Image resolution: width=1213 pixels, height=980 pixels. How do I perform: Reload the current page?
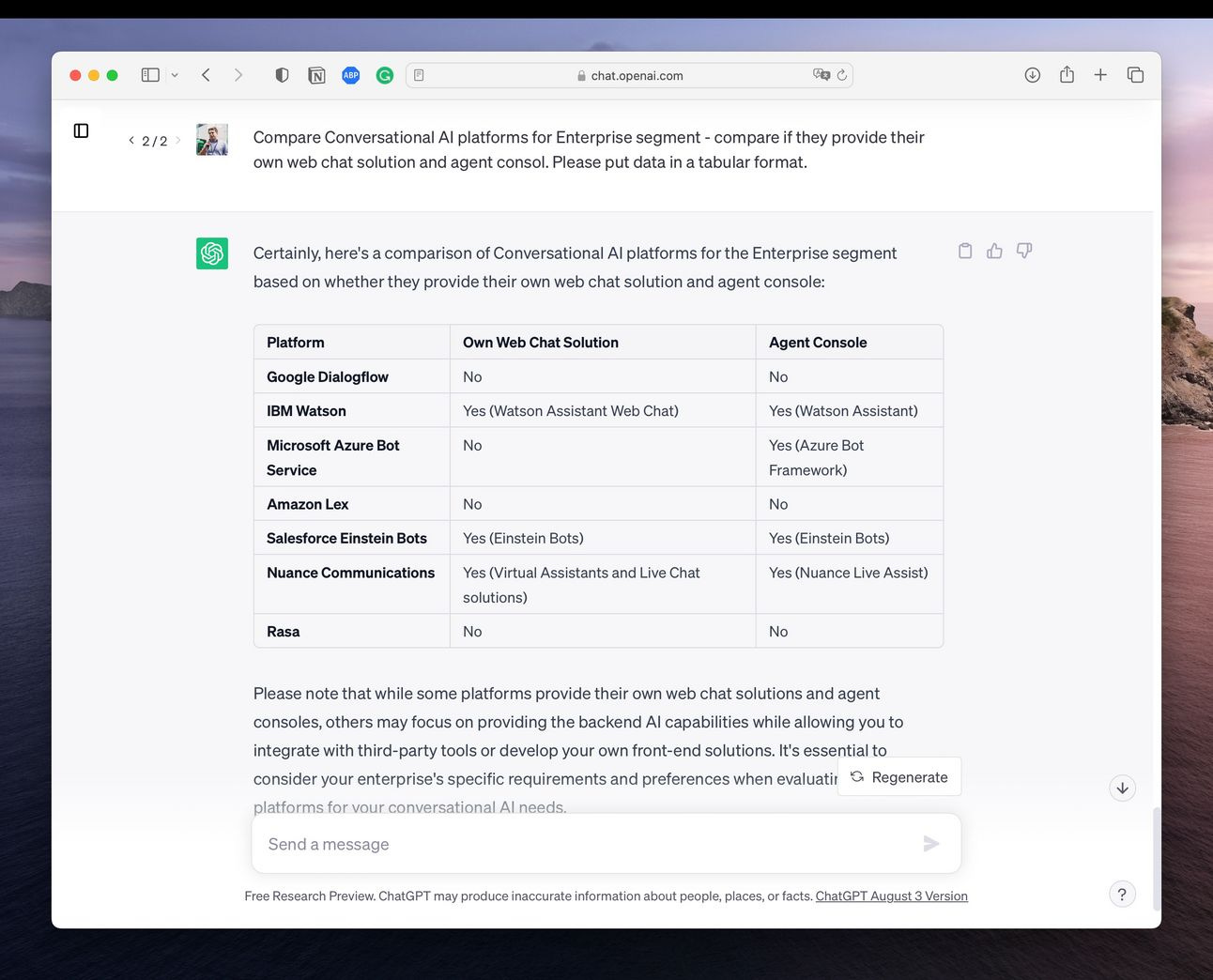[842, 75]
